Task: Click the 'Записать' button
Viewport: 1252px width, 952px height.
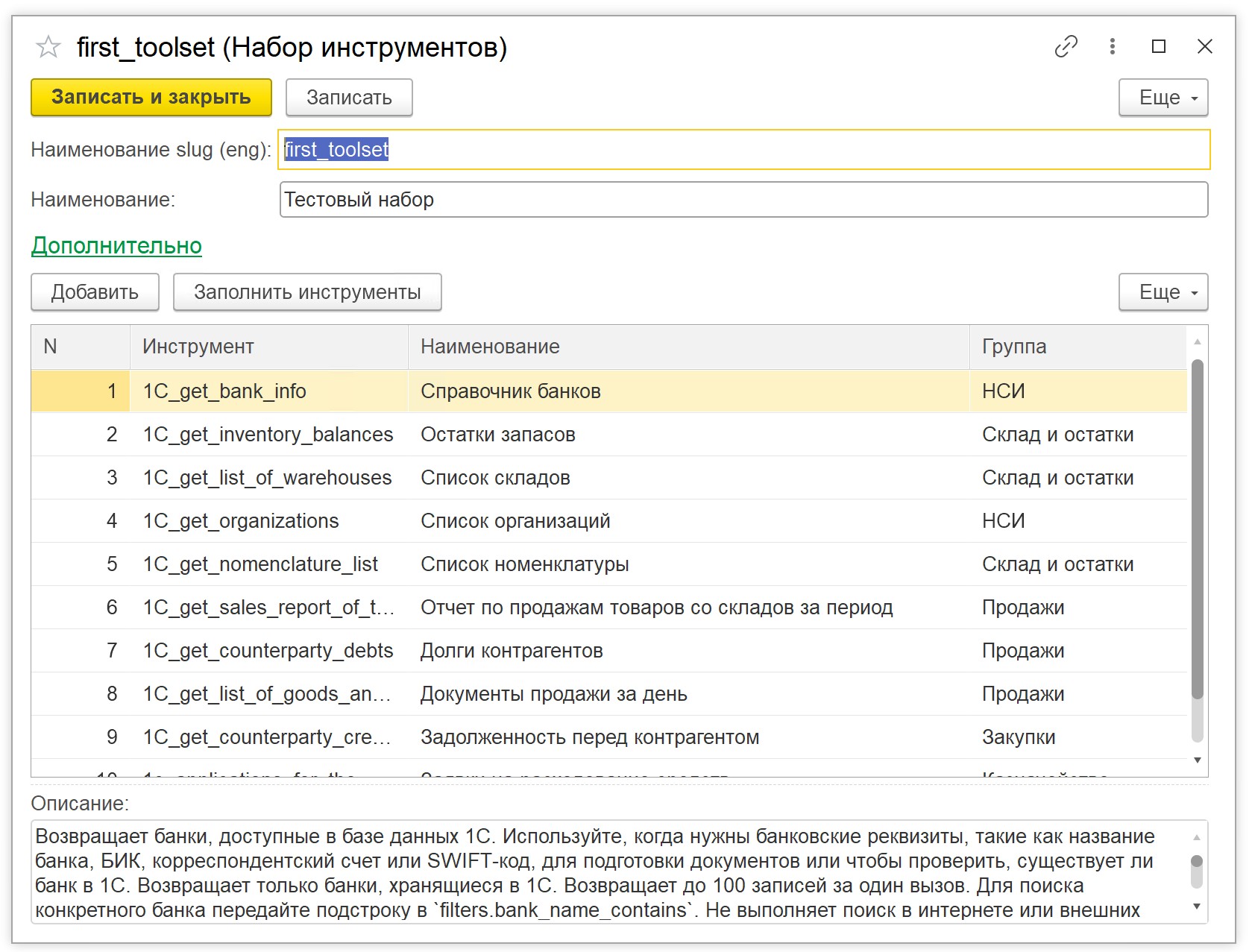Action: [349, 98]
